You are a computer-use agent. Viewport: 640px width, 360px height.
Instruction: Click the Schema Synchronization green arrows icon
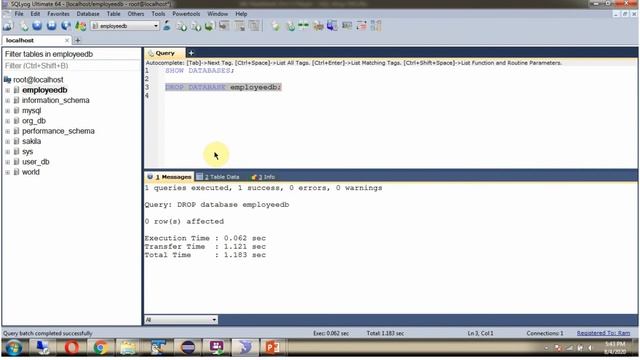pyautogui.click(x=303, y=26)
